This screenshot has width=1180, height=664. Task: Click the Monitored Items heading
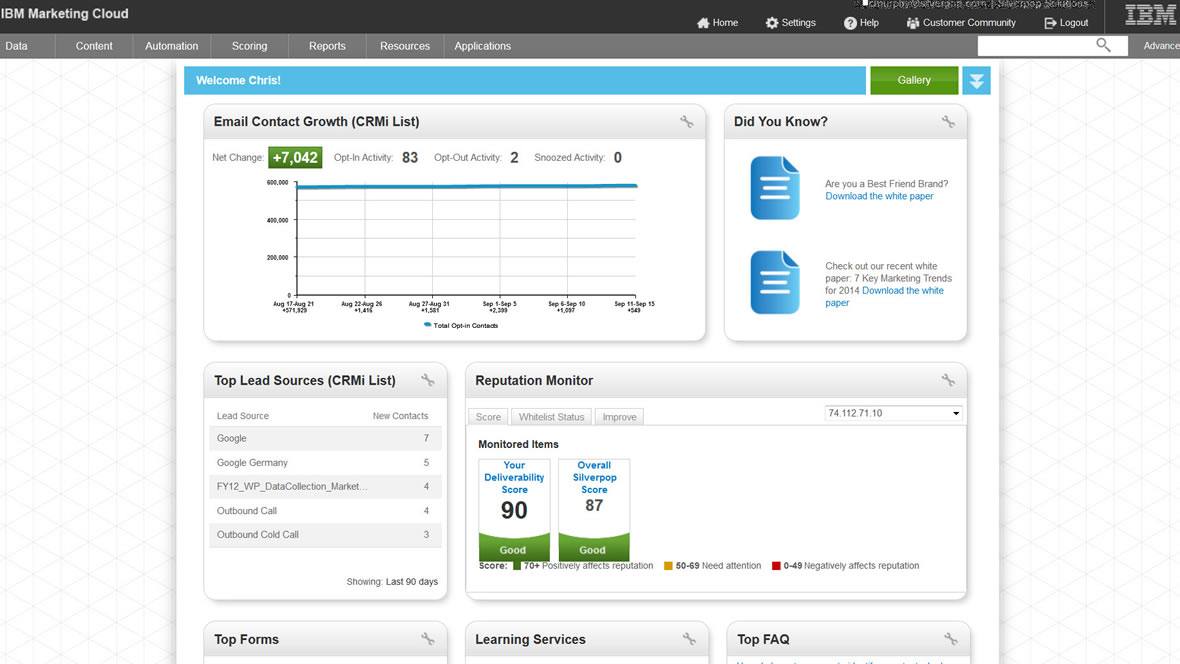[518, 444]
